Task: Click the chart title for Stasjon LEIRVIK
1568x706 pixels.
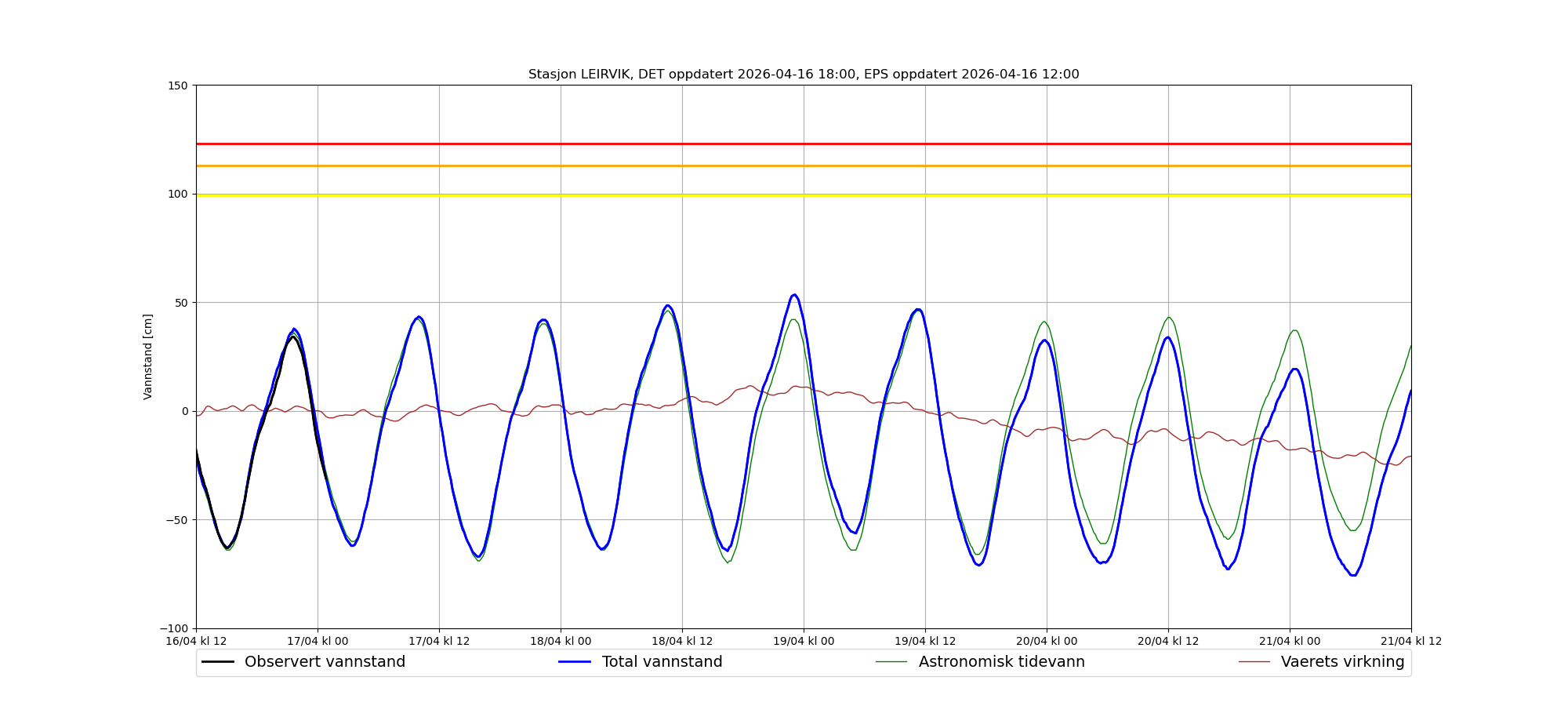Action: 804,75
